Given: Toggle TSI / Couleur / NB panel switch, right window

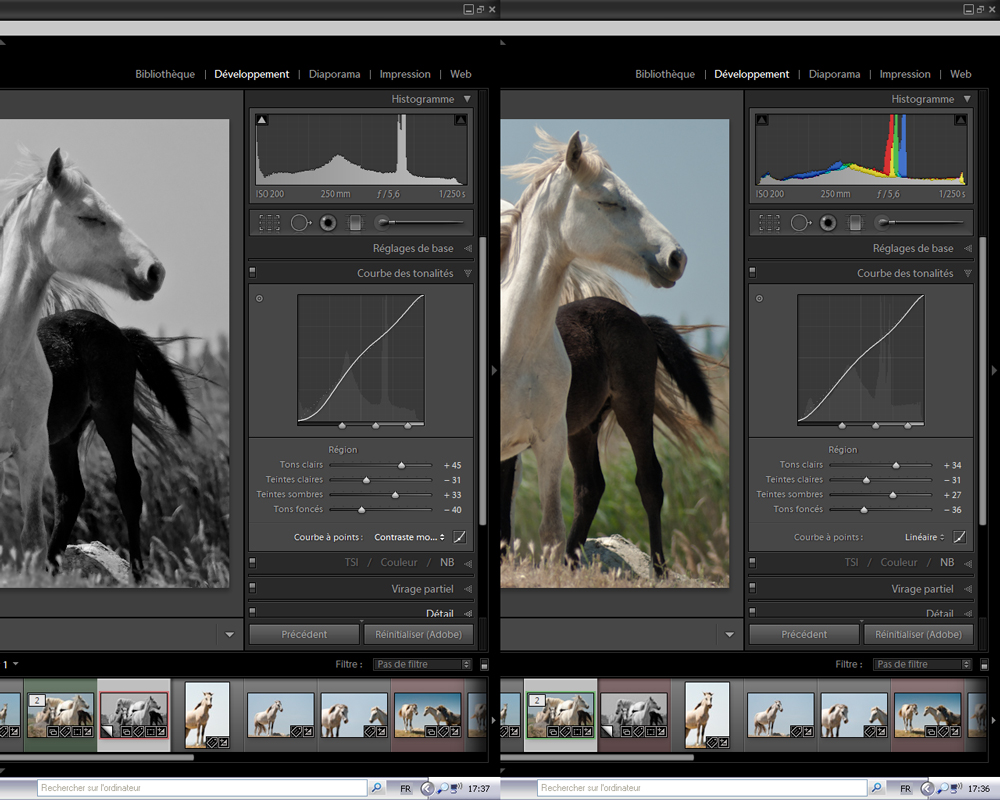Looking at the screenshot, I should click(x=753, y=563).
